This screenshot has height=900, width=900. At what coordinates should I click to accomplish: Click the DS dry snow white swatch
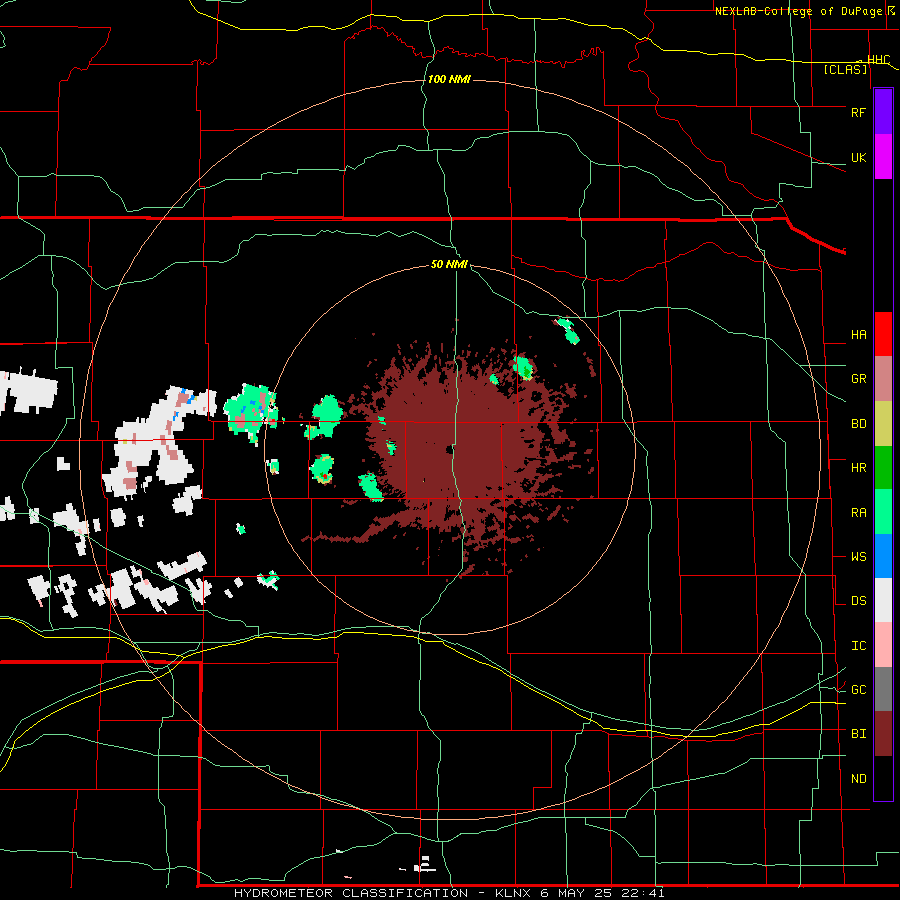883,600
